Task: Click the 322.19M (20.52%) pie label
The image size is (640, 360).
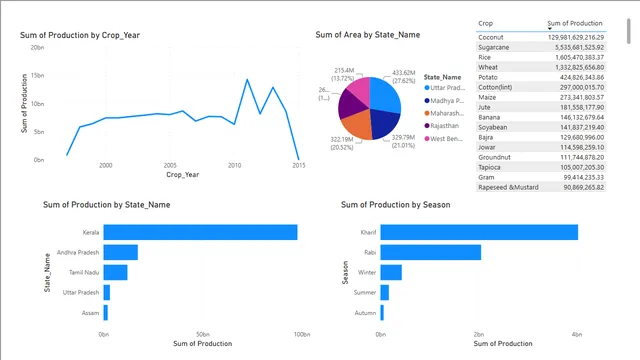Action: [342, 143]
